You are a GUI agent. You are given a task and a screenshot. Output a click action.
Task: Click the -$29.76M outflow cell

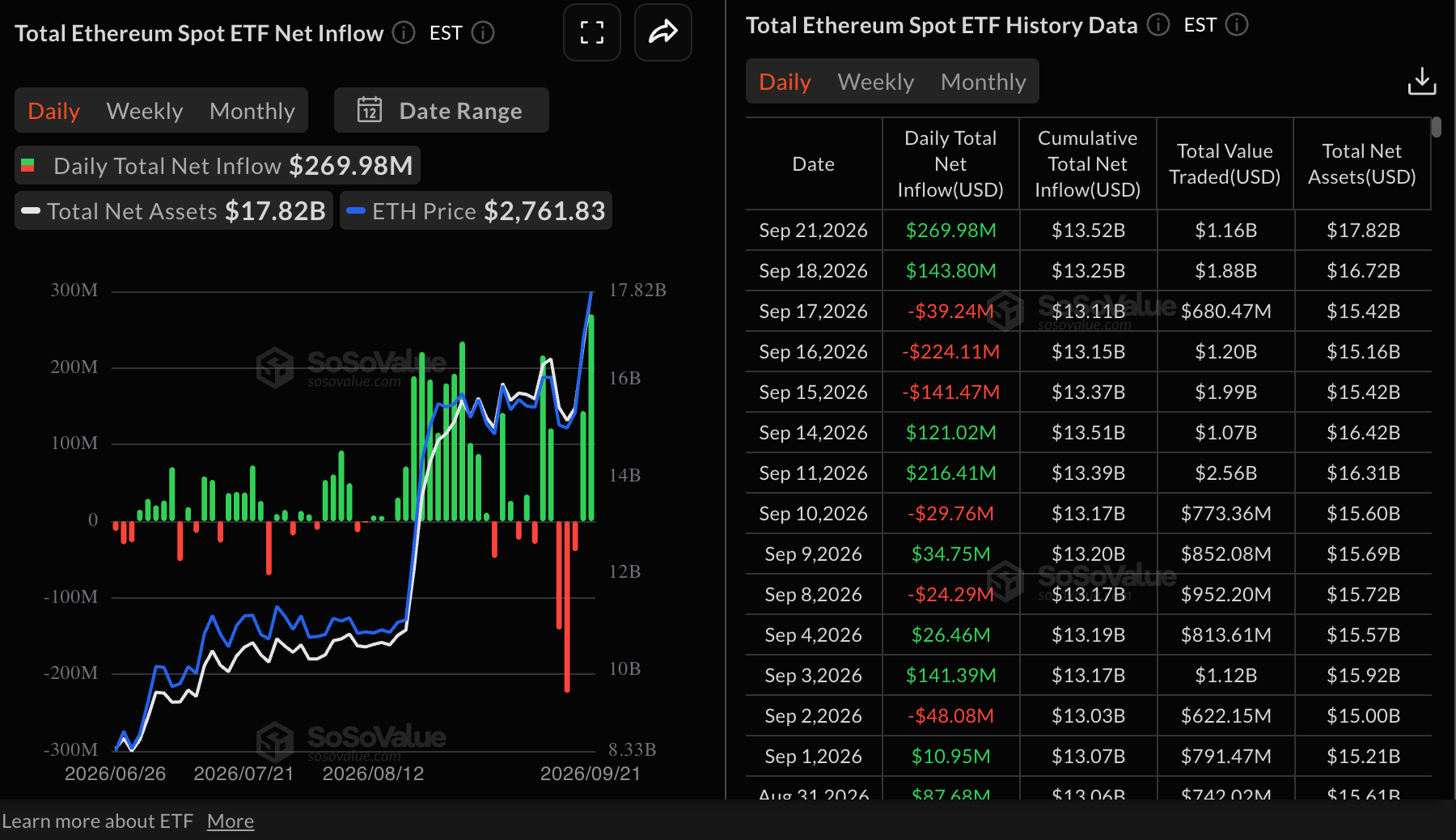tap(951, 514)
